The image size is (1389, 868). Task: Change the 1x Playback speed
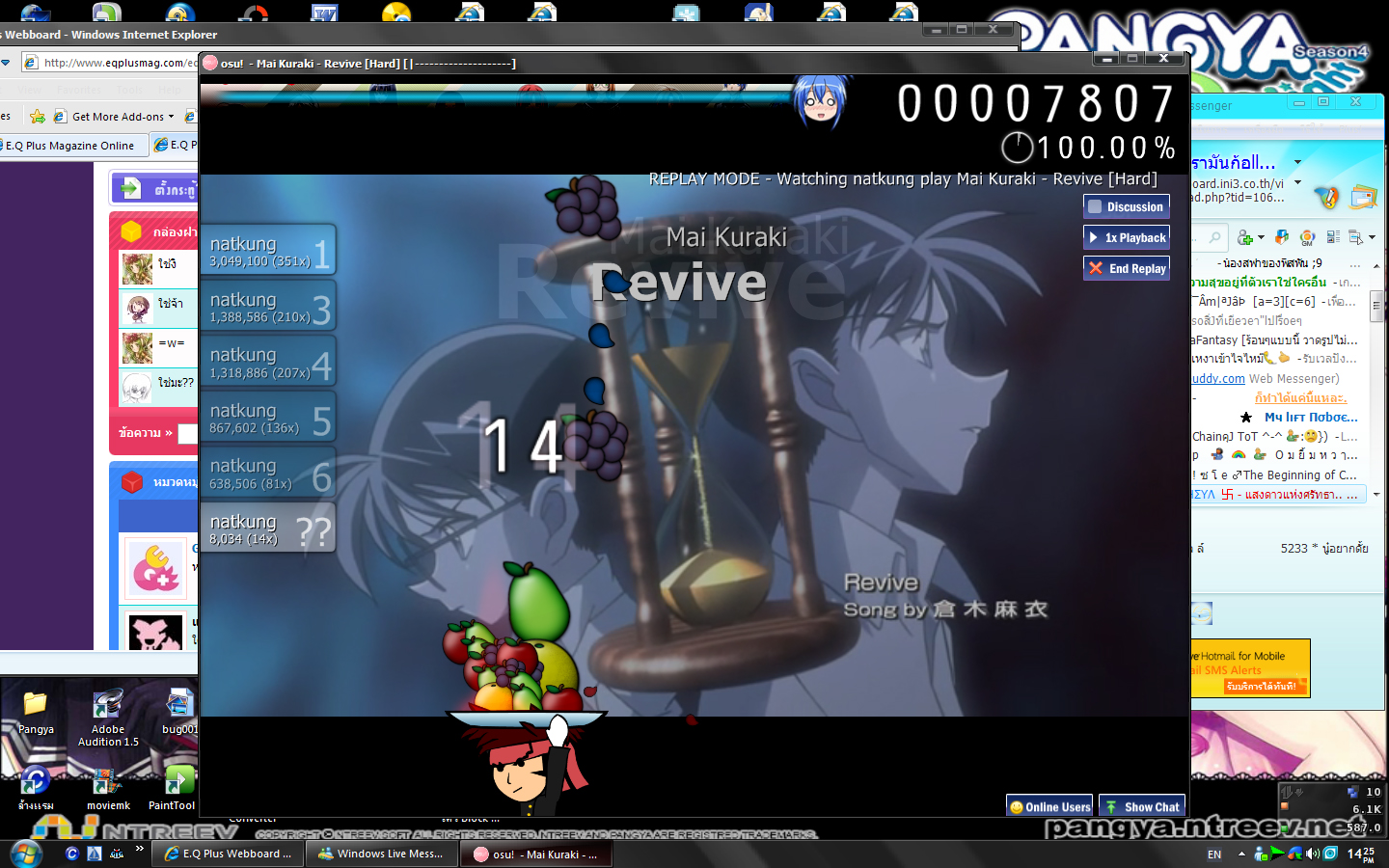click(1126, 237)
